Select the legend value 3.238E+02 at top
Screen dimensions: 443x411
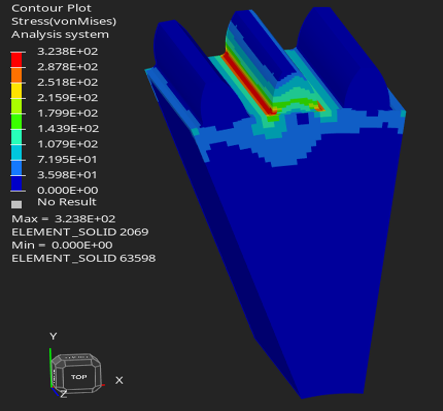pyautogui.click(x=67, y=51)
